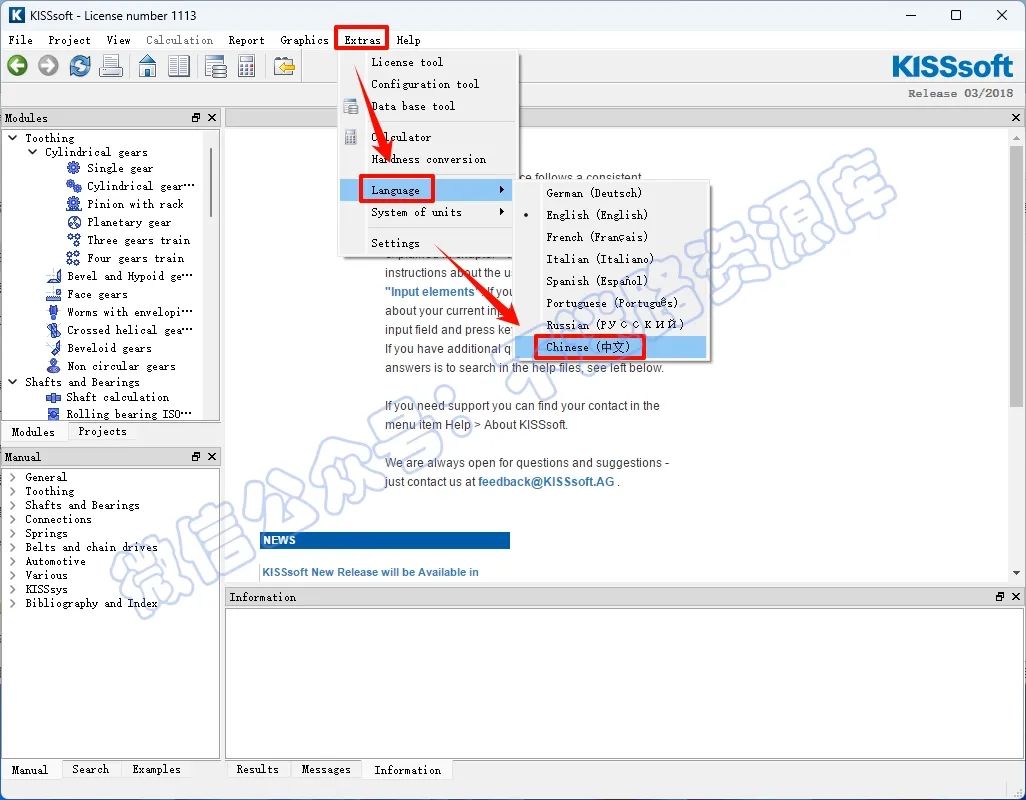Expand KISSsys in the Manual tree
The image size is (1026, 800).
point(12,589)
